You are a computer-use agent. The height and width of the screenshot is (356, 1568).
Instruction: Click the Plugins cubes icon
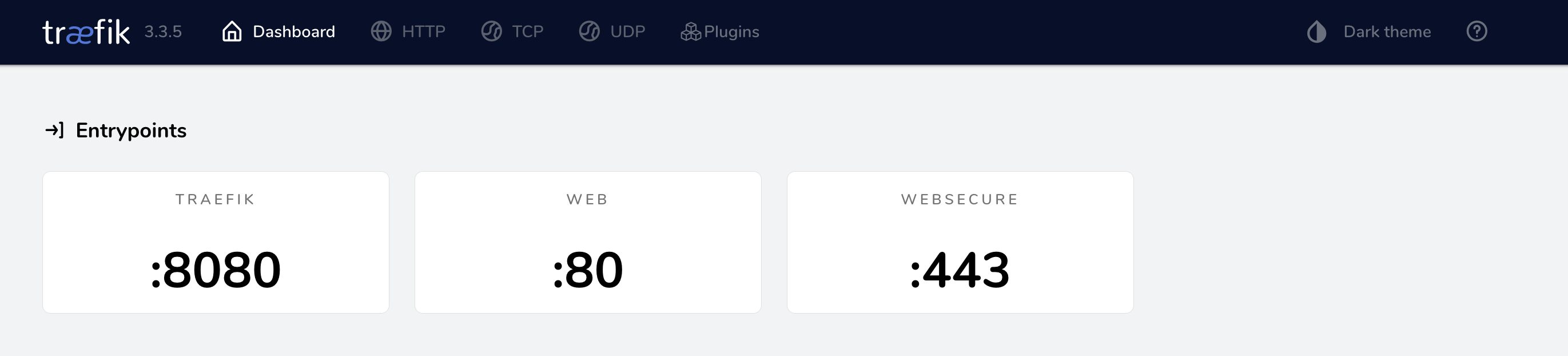690,31
